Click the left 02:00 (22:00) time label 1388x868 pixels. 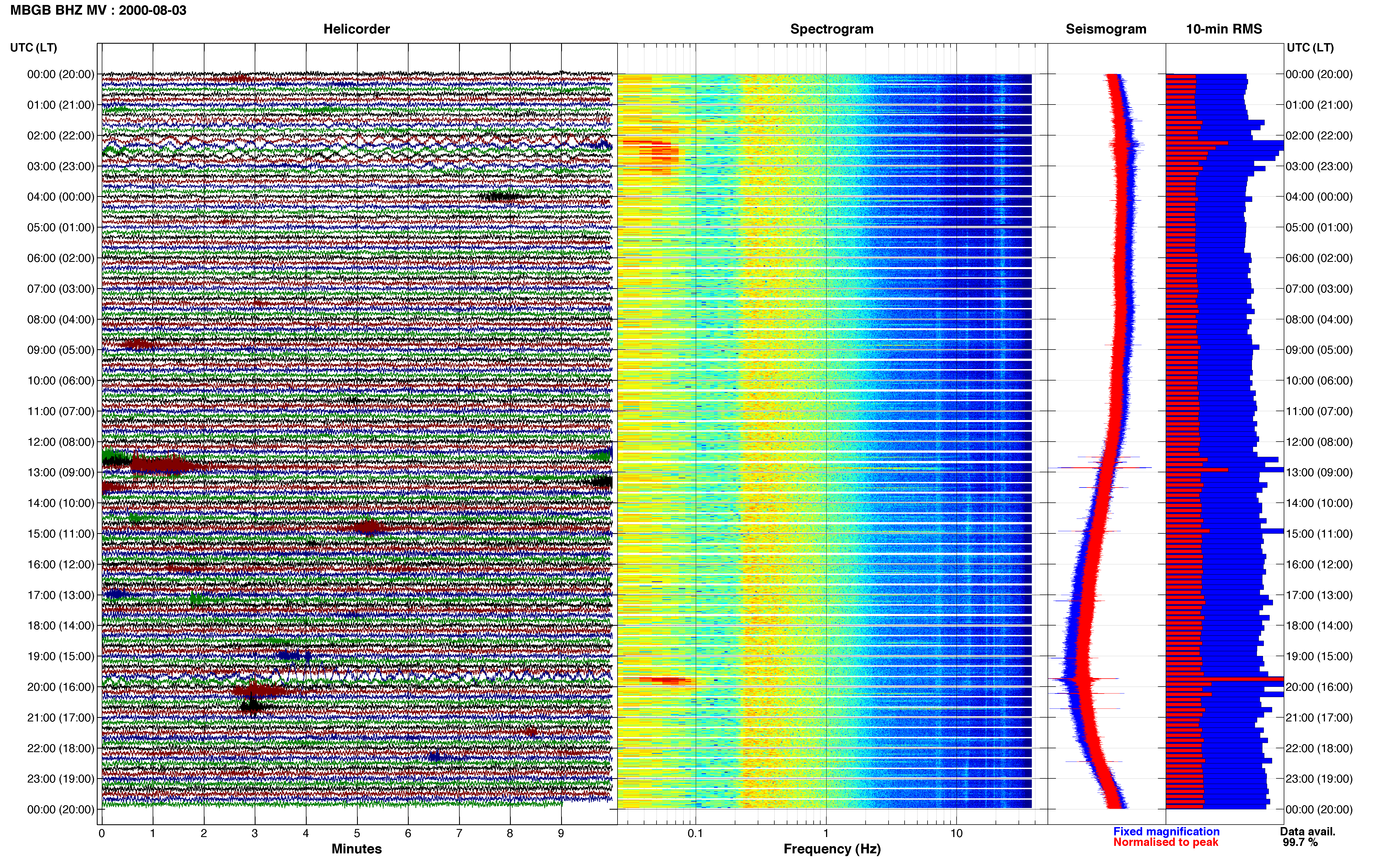coord(61,135)
